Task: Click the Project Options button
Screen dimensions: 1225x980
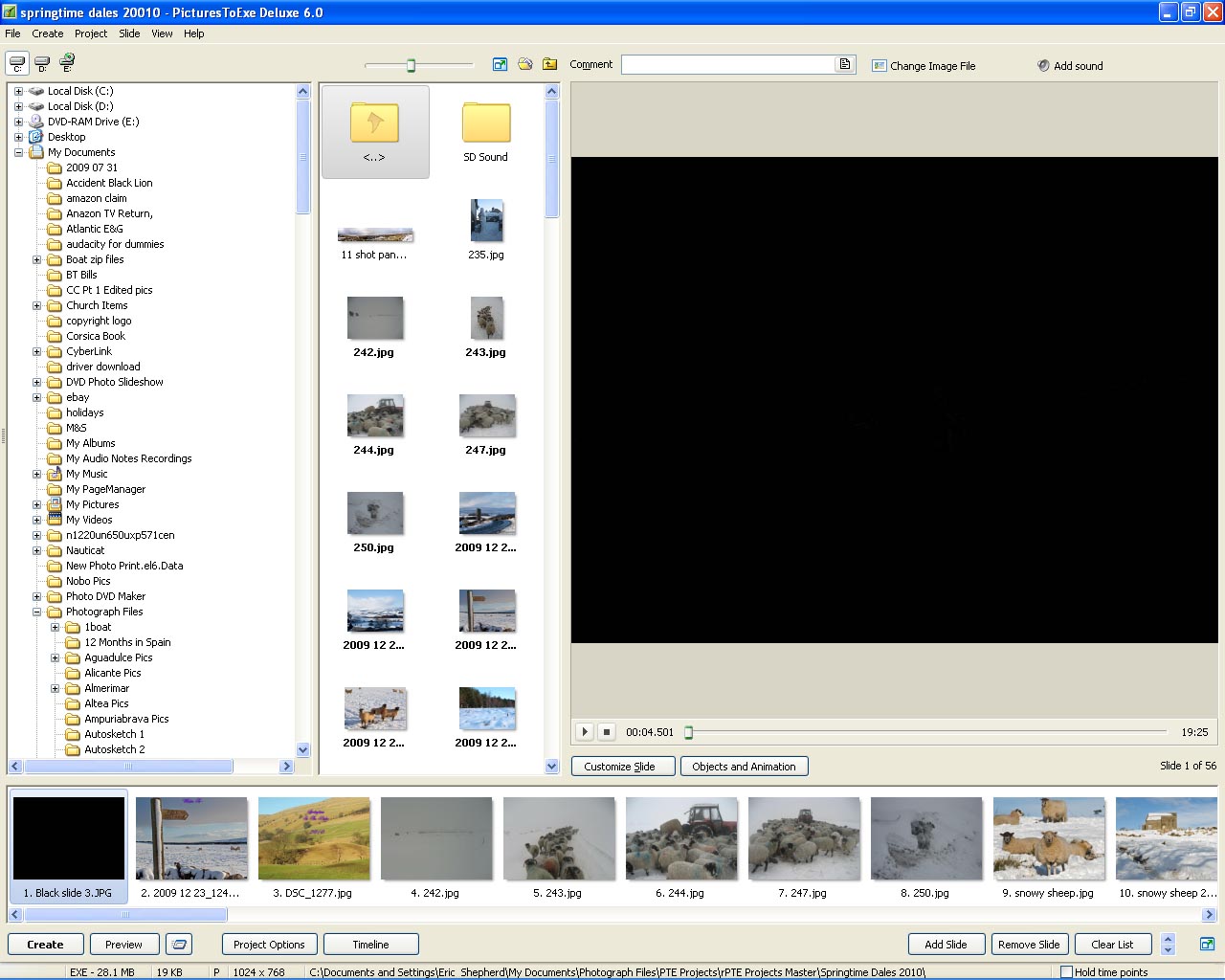Action: tap(269, 945)
